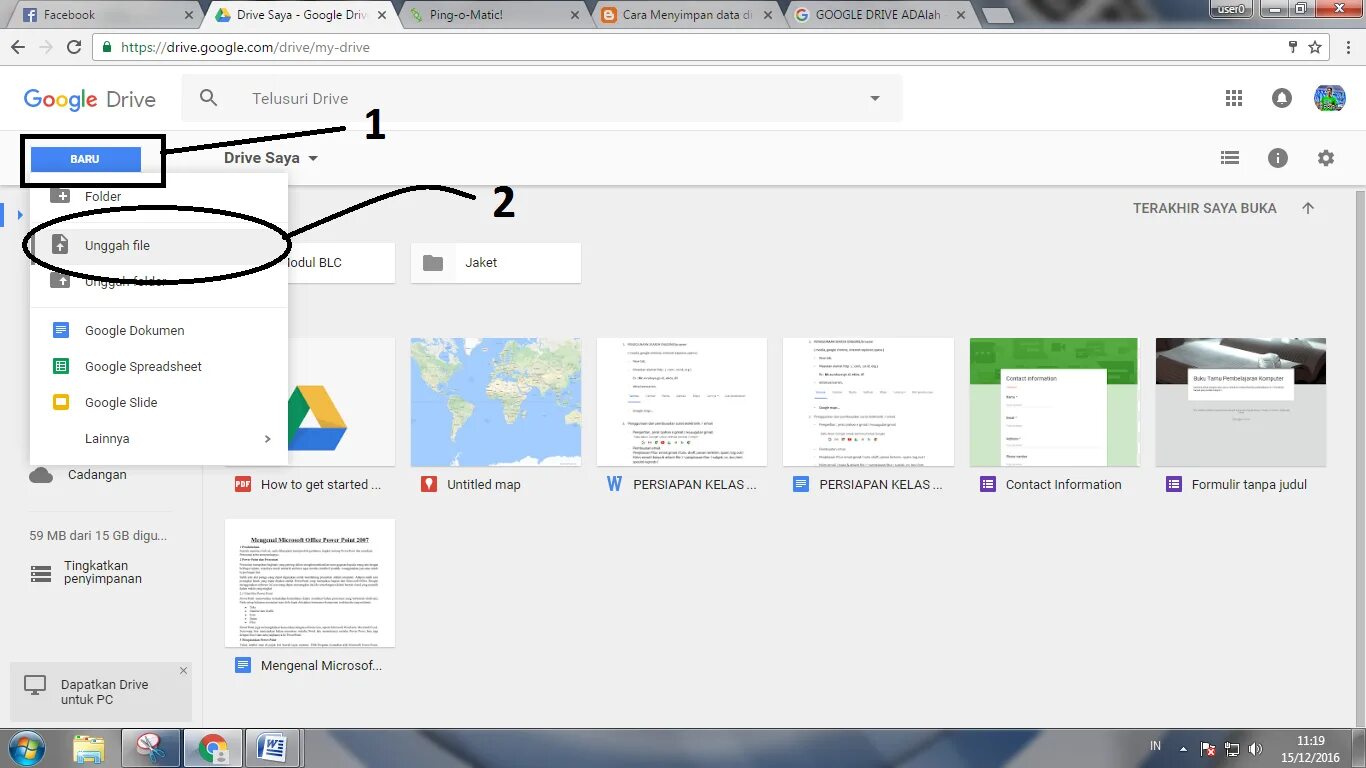The width and height of the screenshot is (1366, 768).
Task: Click Tingkatkan penyimpanan storage icon
Action: (x=41, y=574)
